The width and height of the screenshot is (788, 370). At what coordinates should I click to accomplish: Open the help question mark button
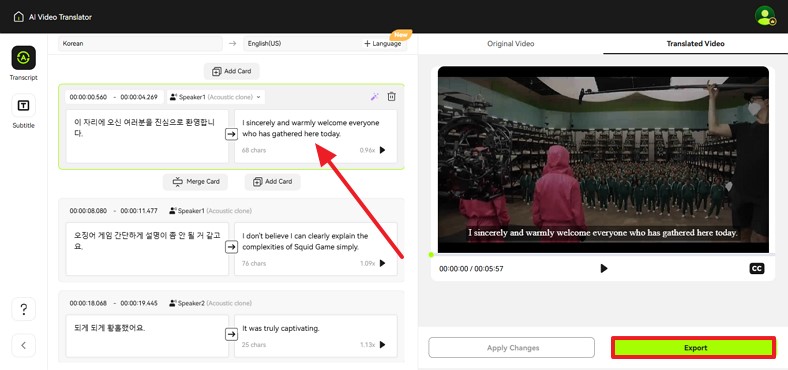24,309
